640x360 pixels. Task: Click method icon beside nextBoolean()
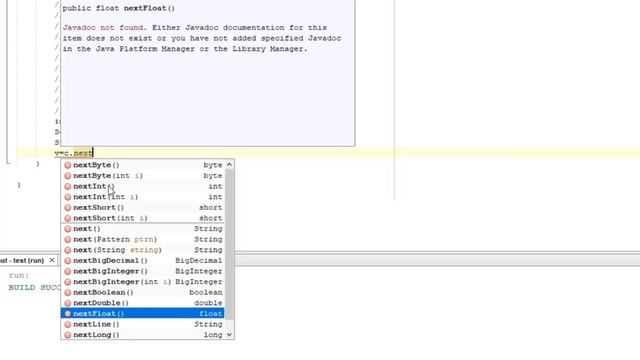[x=68, y=292]
